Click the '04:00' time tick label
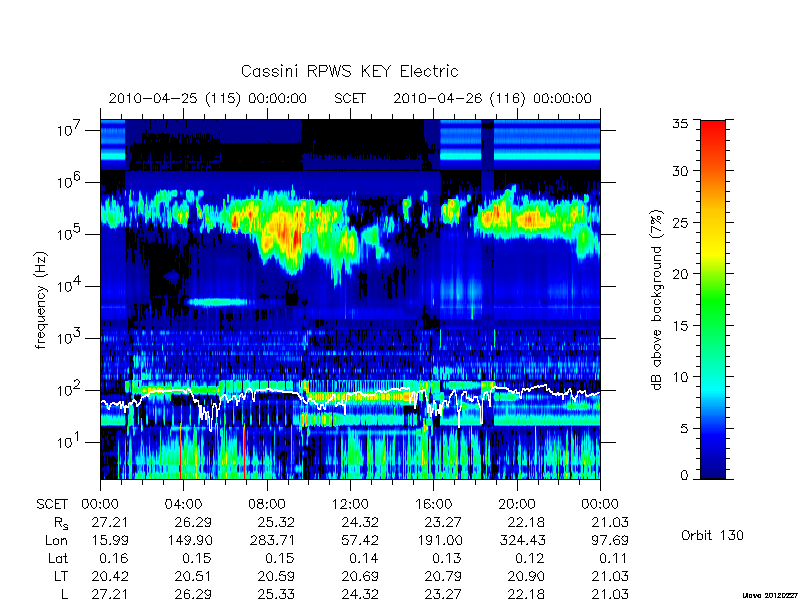Screen dimensions: 800x600 pos(183,504)
